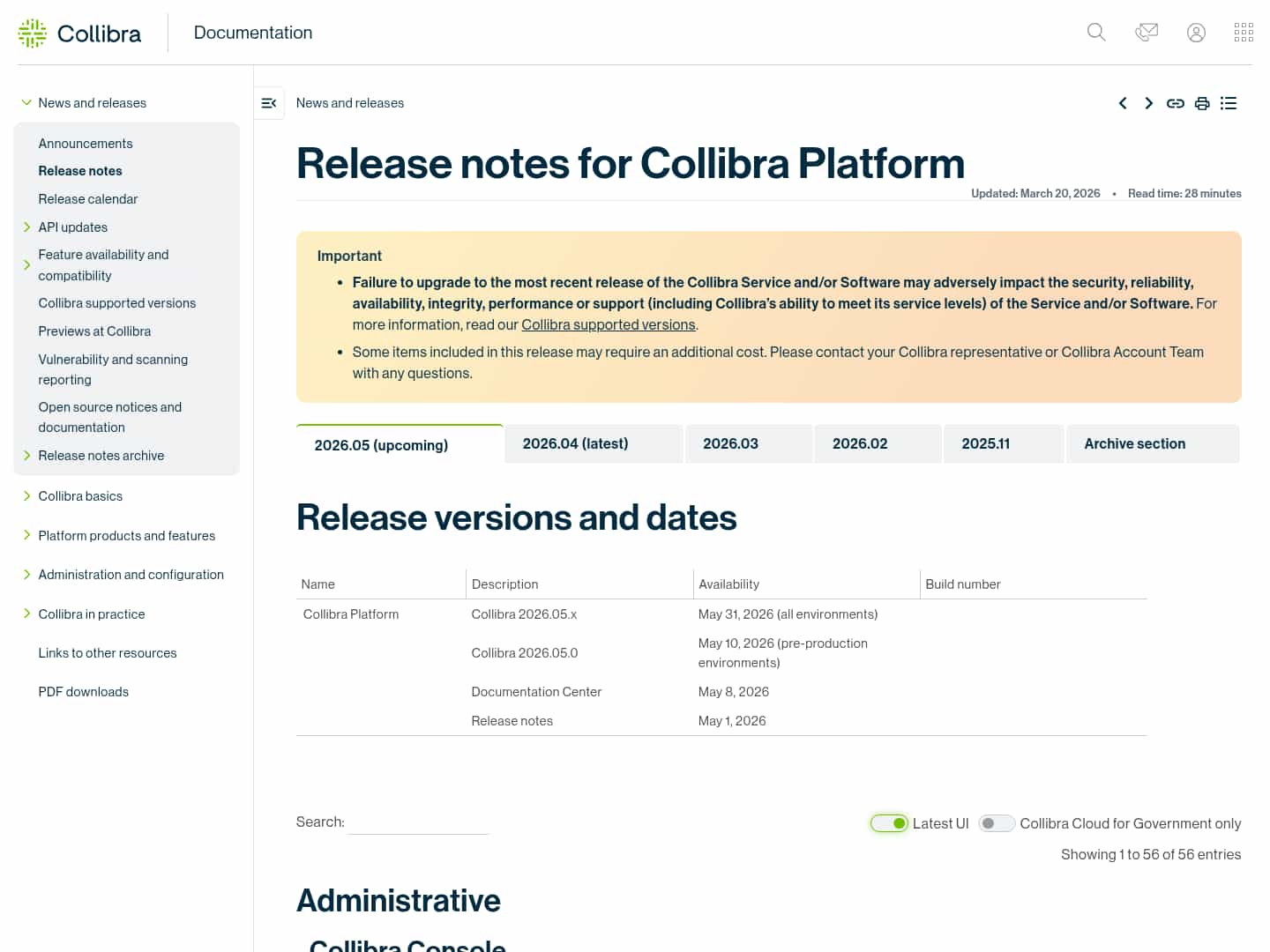Switch to the 2026.03 tab
Image resolution: width=1270 pixels, height=952 pixels.
[x=749, y=443]
